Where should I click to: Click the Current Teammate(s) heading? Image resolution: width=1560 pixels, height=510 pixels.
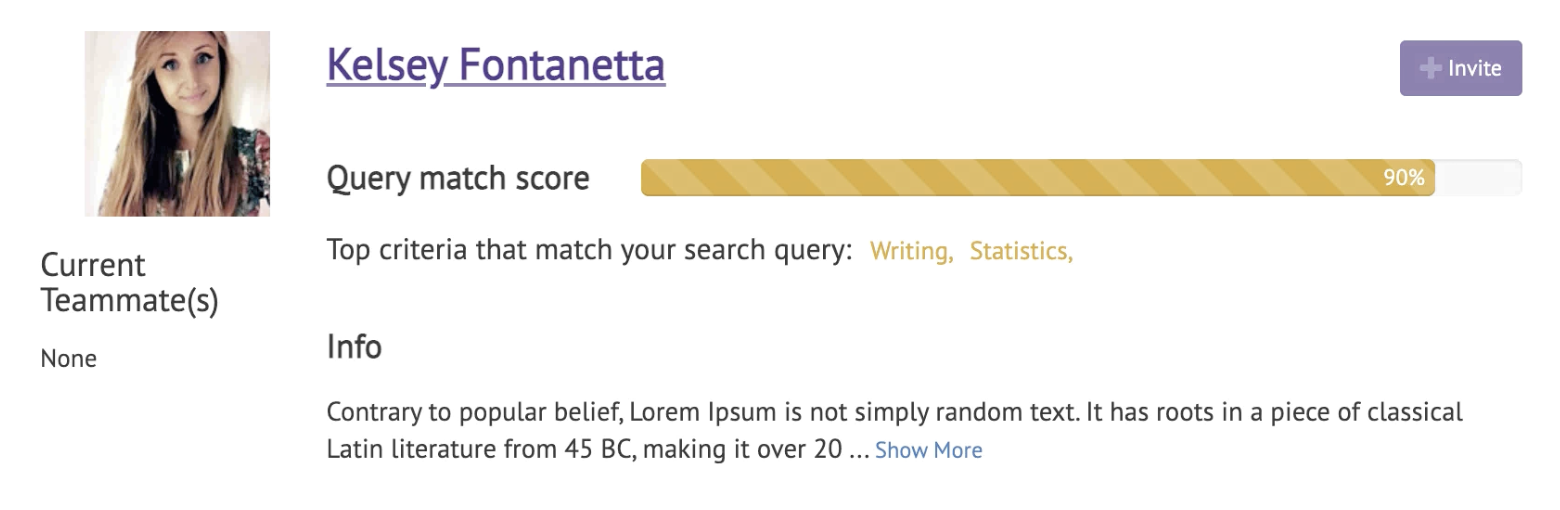[130, 283]
